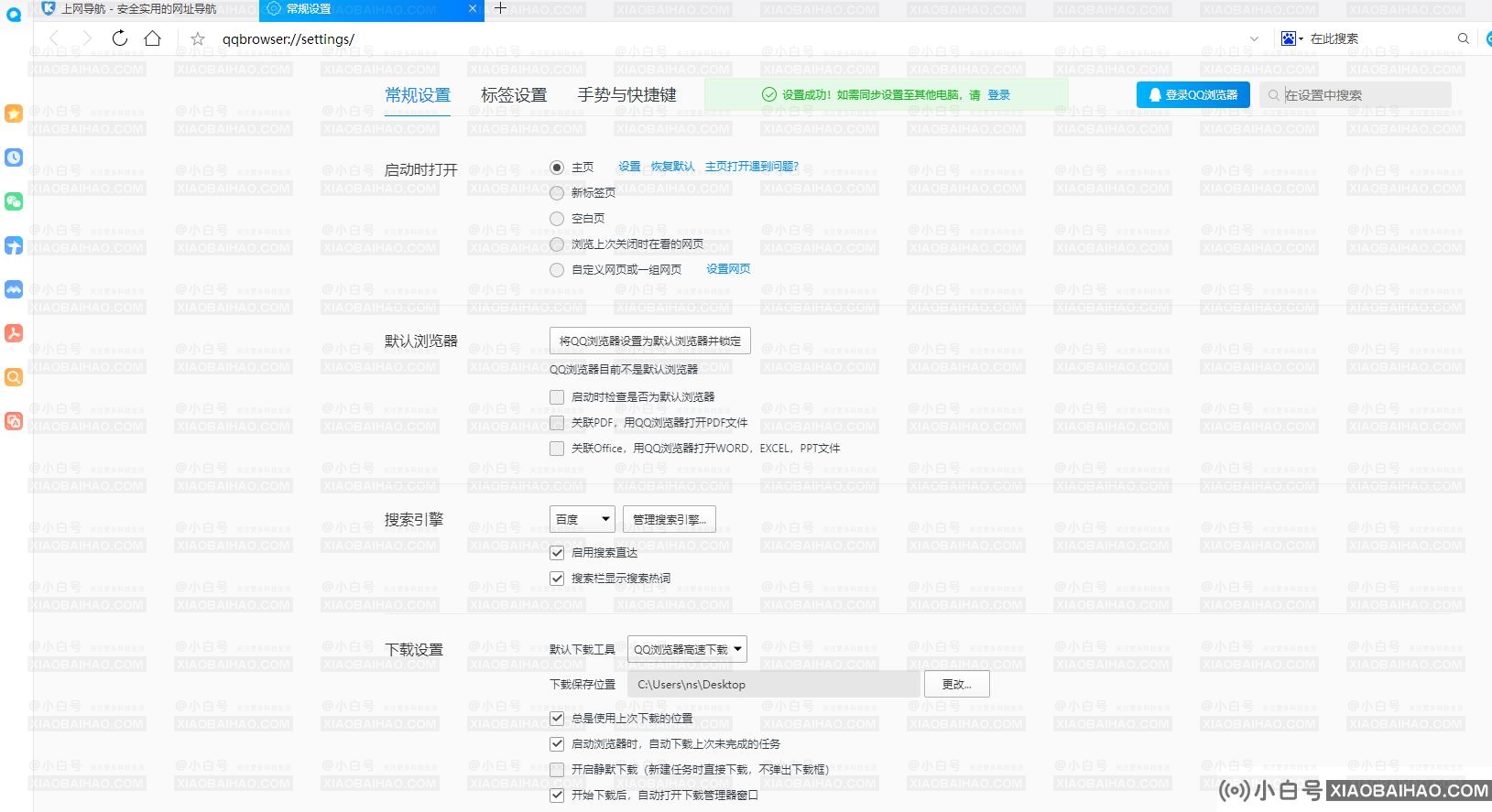Click 恢复默认 link
Viewport: 1492px width, 812px height.
672,167
